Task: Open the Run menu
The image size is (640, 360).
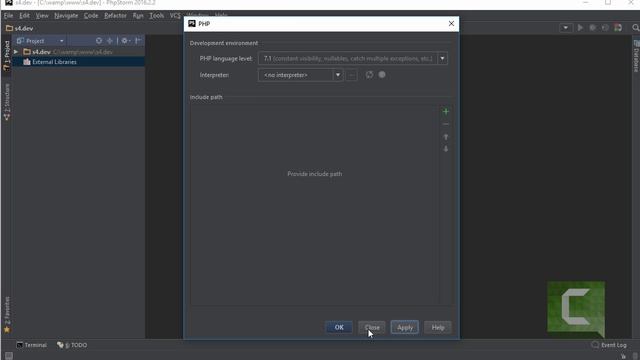Action: pos(138,16)
